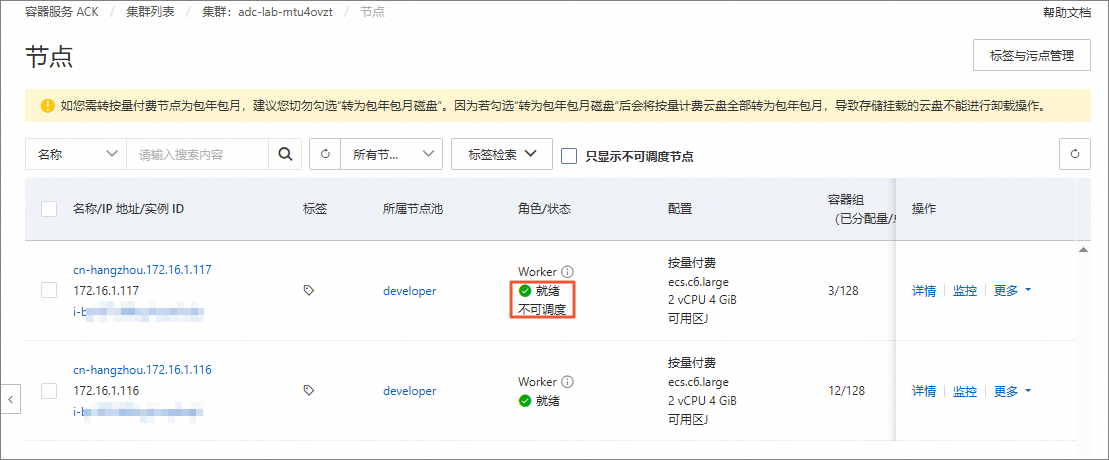1109x460 pixels.
Task: Click 详情 for node 172.16.1.116
Action: pyautogui.click(x=924, y=391)
